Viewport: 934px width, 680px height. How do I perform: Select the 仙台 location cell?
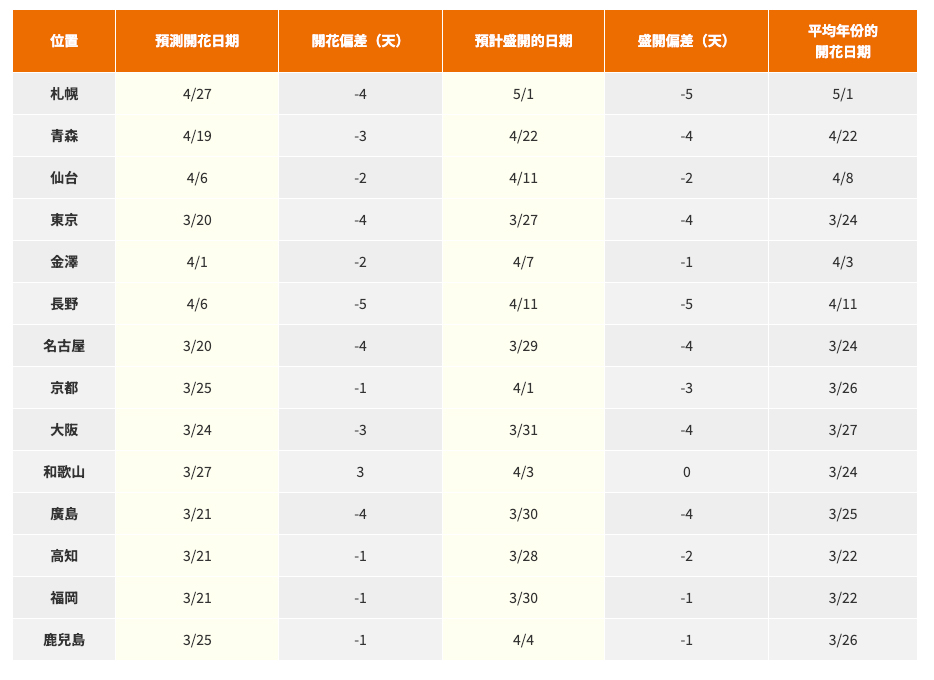point(64,178)
